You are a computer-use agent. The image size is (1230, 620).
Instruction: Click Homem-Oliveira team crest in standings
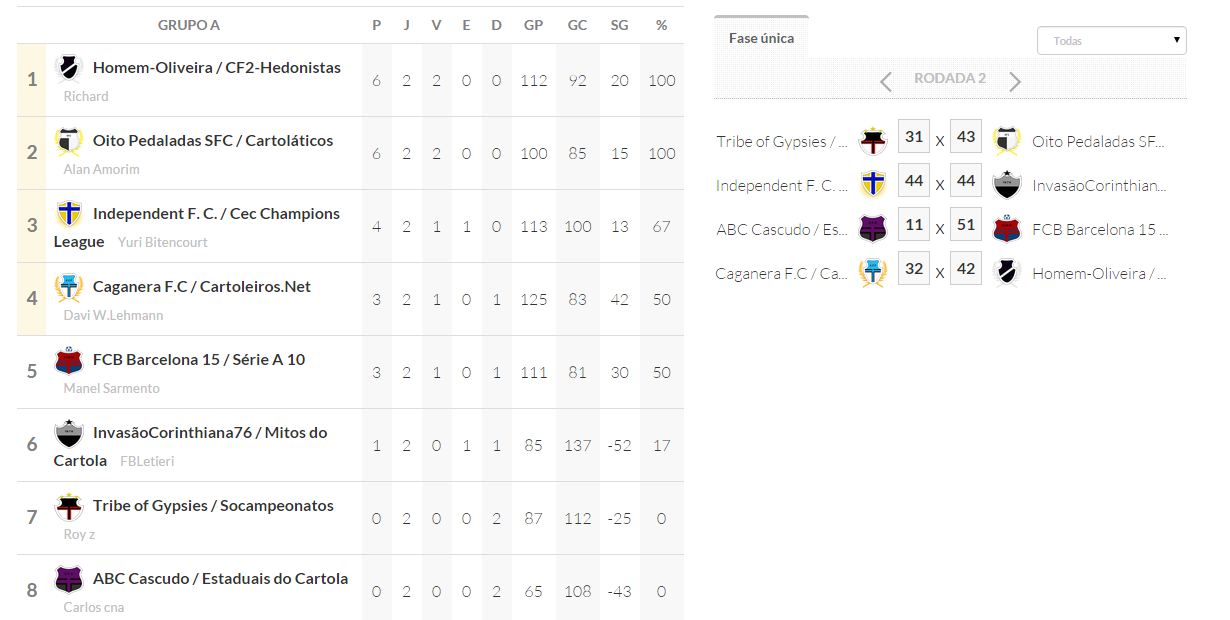pyautogui.click(x=69, y=68)
